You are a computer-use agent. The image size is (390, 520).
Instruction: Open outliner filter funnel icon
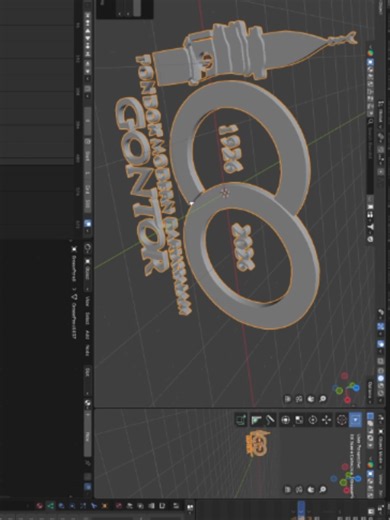pyautogui.click(x=371, y=227)
